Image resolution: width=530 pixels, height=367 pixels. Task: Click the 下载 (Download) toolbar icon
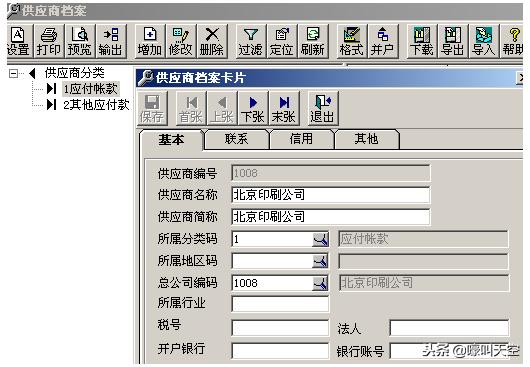[x=421, y=42]
